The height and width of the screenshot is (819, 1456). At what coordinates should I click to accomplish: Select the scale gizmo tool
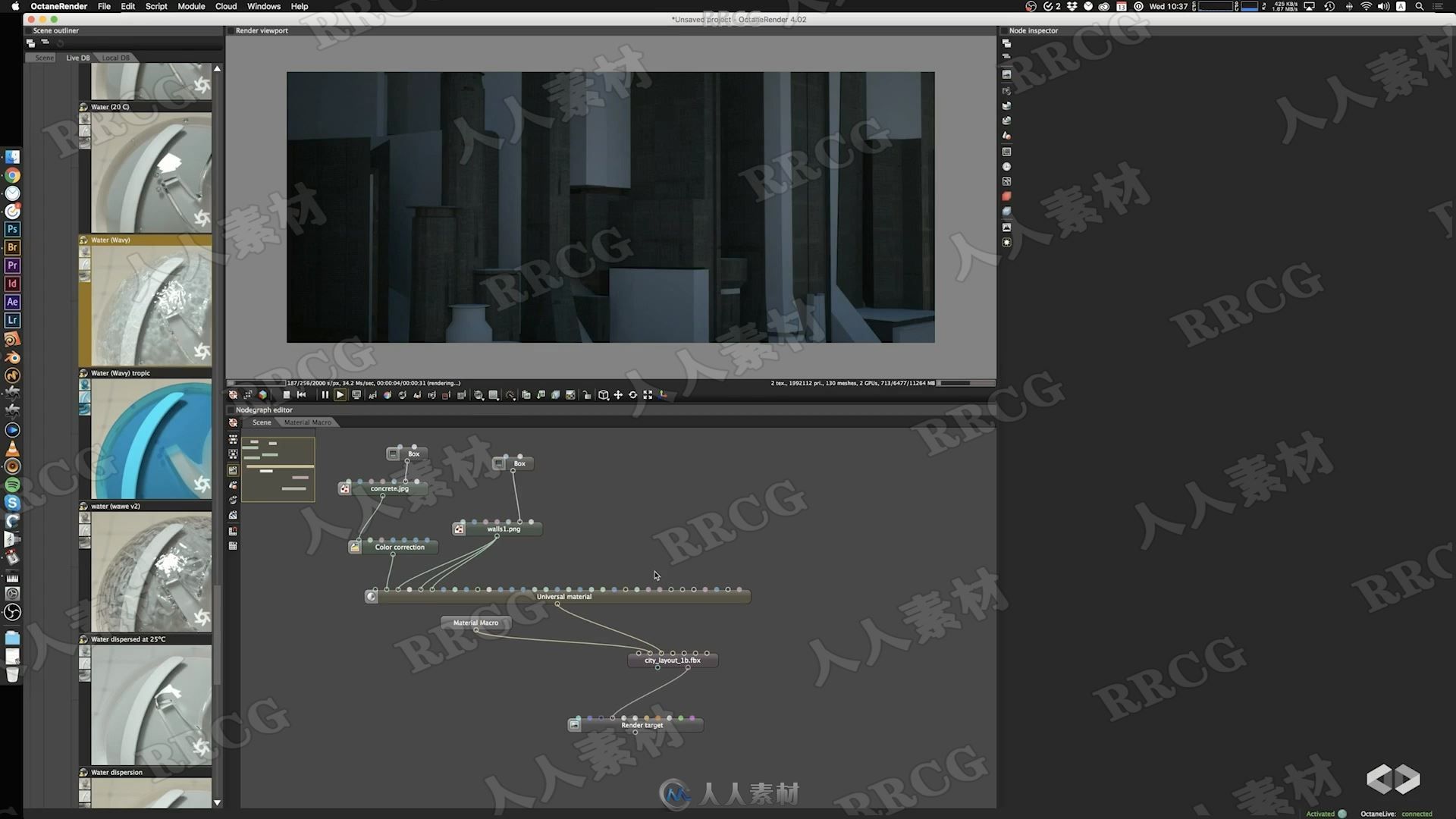648,394
